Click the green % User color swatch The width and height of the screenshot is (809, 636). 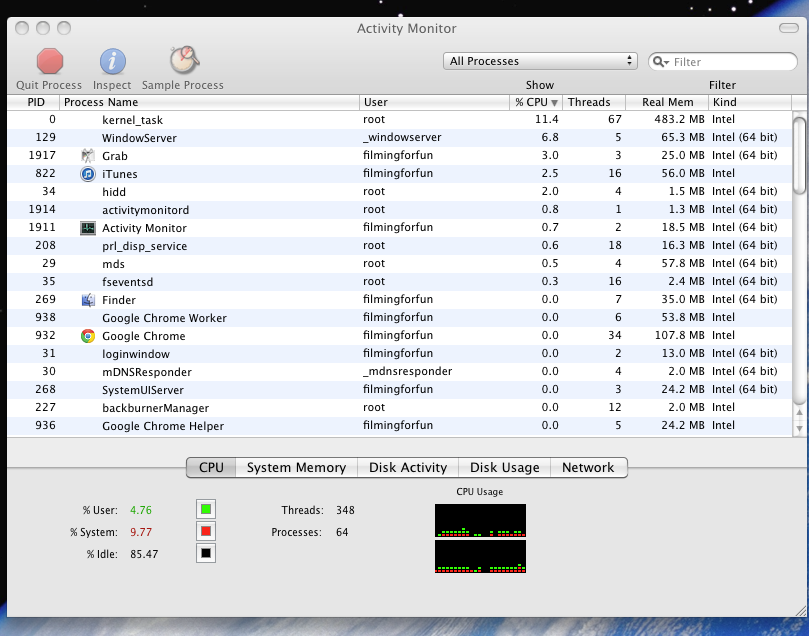tap(206, 510)
